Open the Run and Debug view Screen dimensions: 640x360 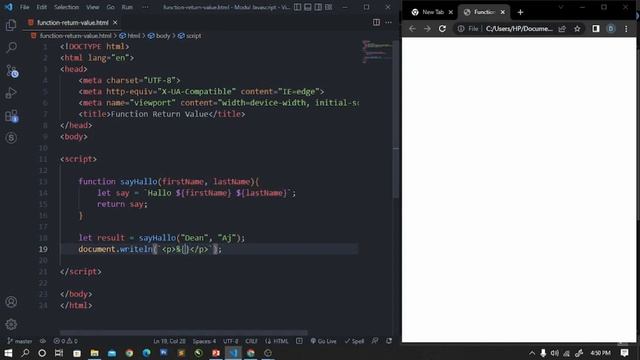coord(11,93)
